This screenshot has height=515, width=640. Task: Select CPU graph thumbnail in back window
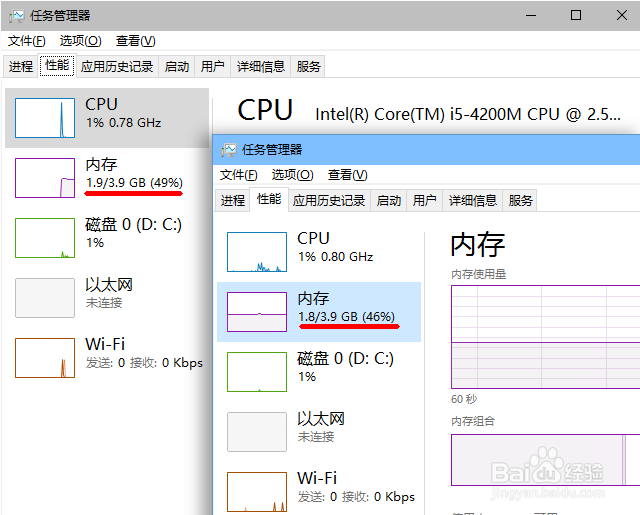(45, 118)
